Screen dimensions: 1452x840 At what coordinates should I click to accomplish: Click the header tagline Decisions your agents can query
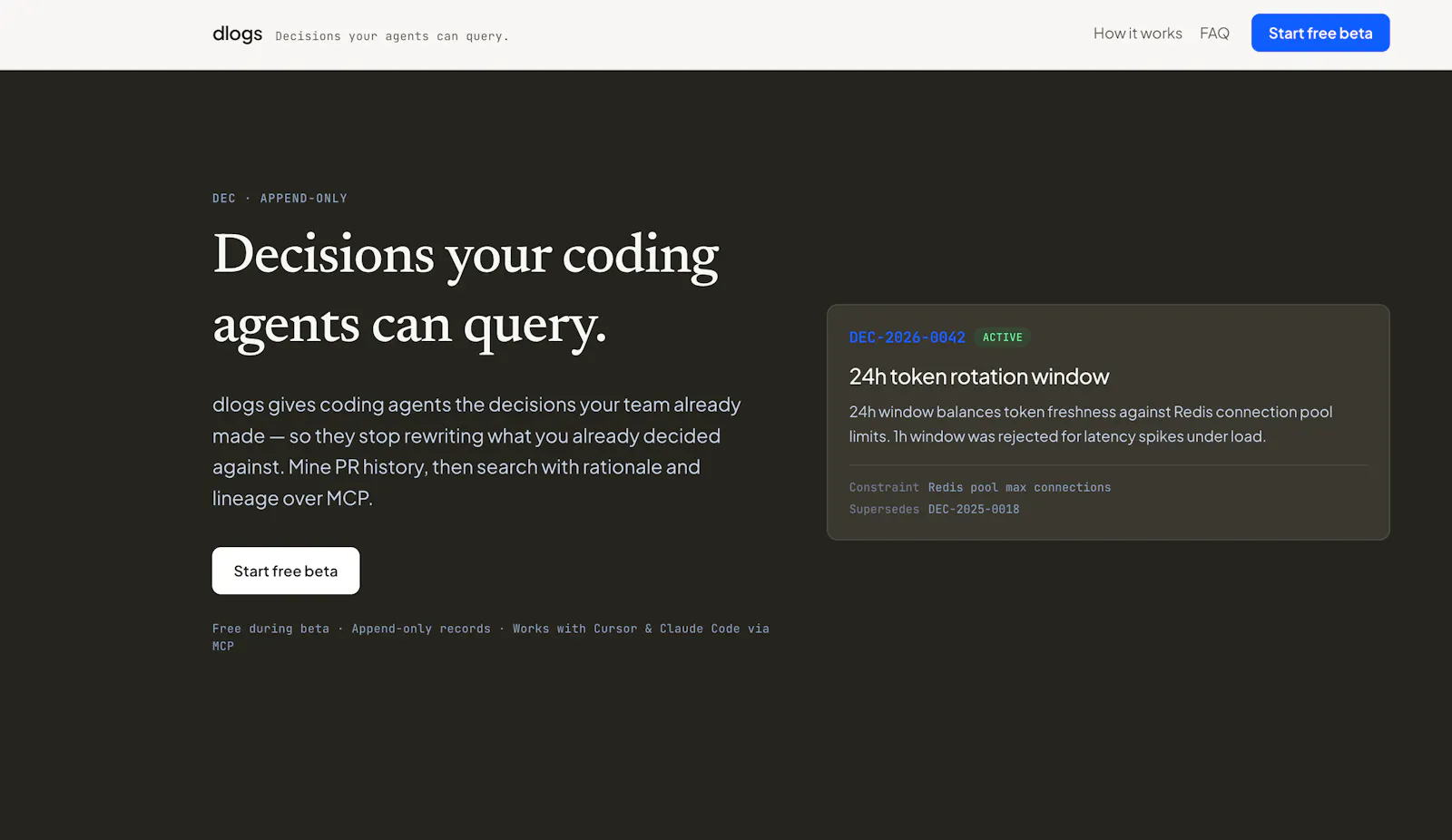point(392,36)
